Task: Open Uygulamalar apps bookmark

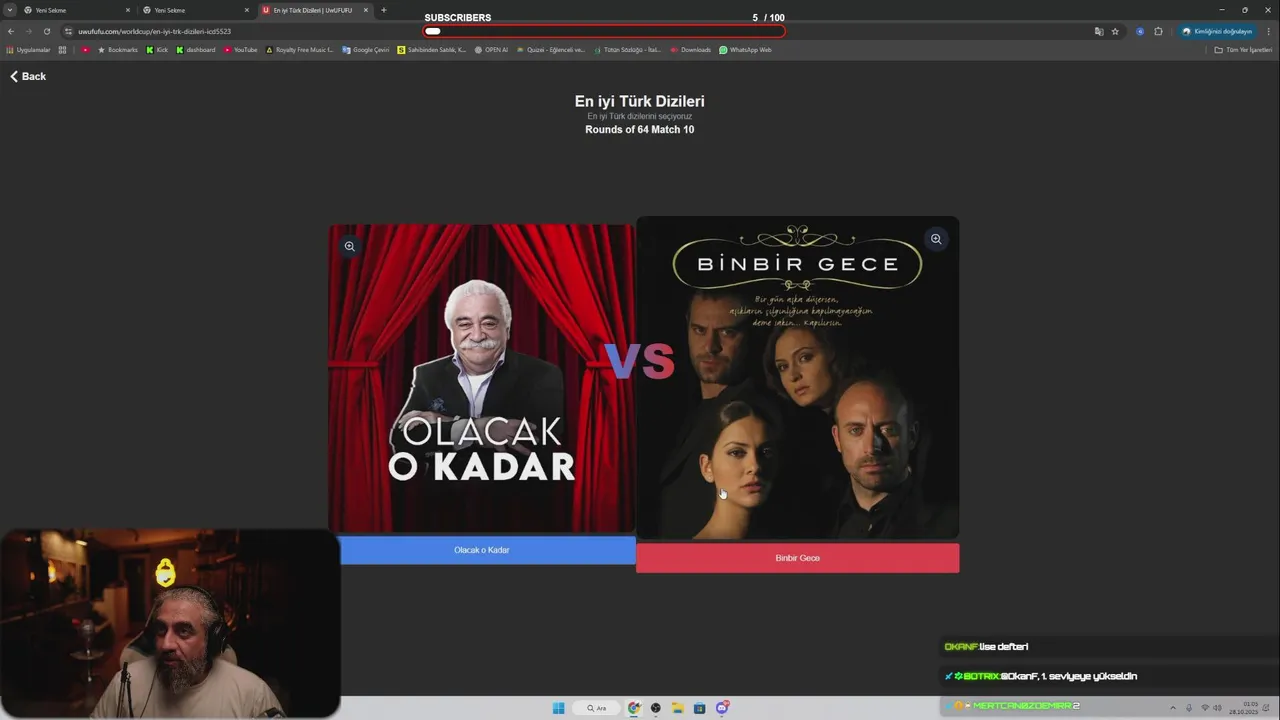Action: 28,50
